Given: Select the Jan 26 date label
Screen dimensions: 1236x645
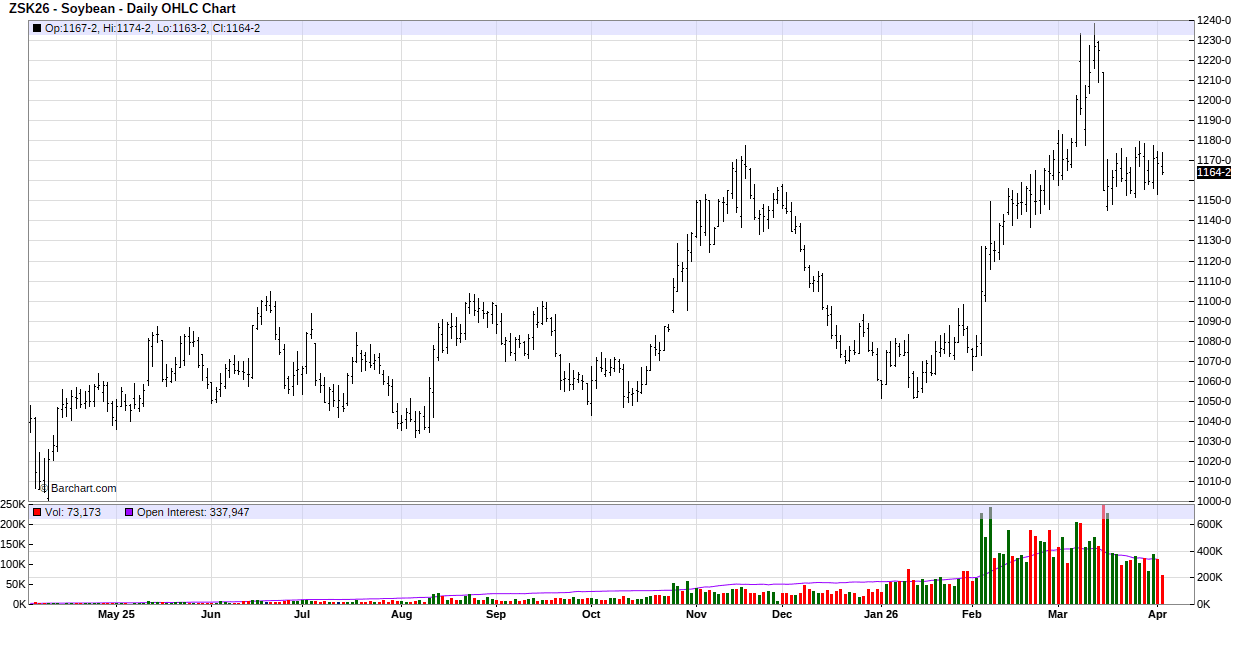Looking at the screenshot, I should (x=881, y=615).
